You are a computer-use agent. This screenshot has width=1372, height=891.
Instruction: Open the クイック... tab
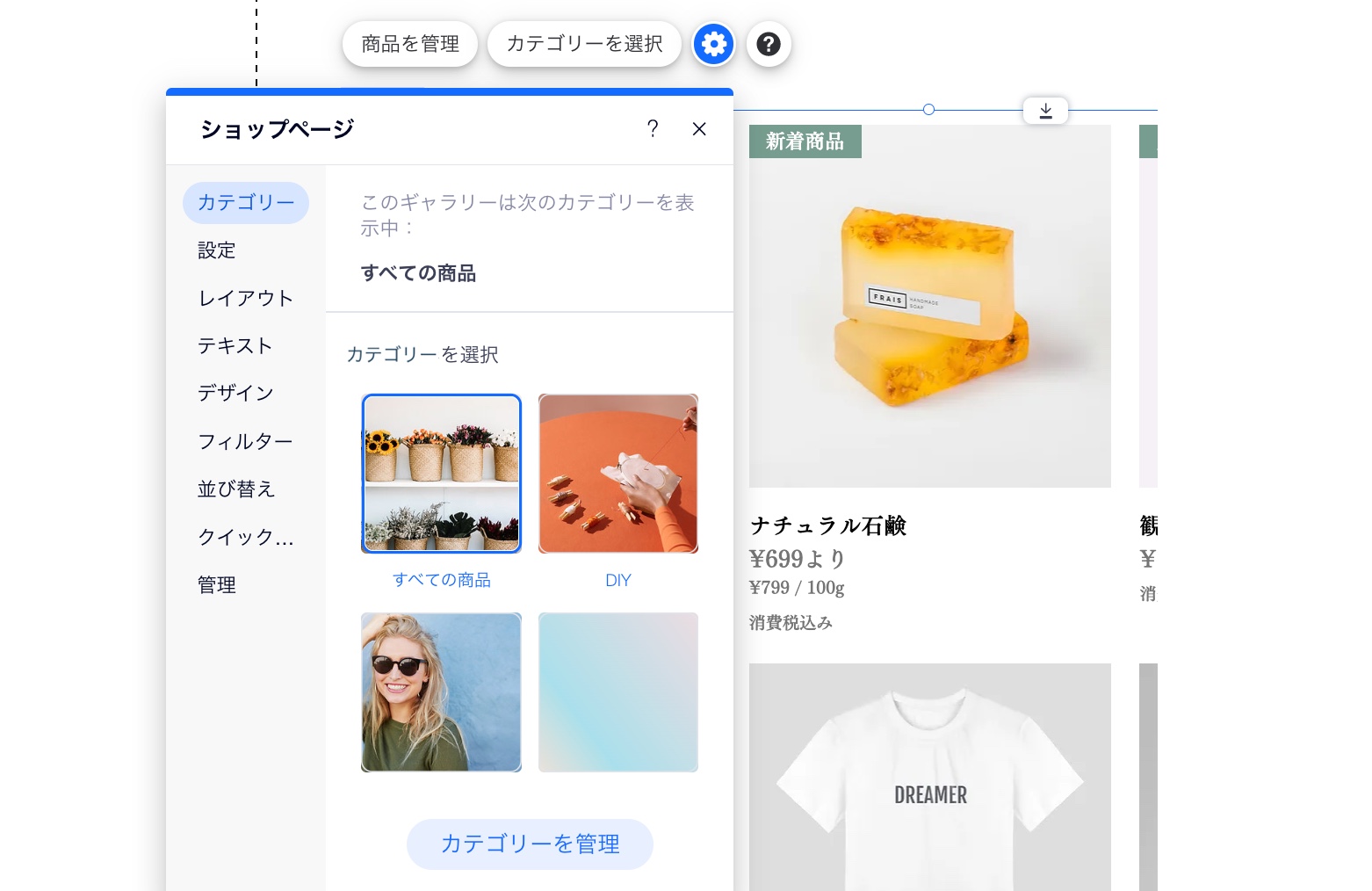tap(246, 537)
